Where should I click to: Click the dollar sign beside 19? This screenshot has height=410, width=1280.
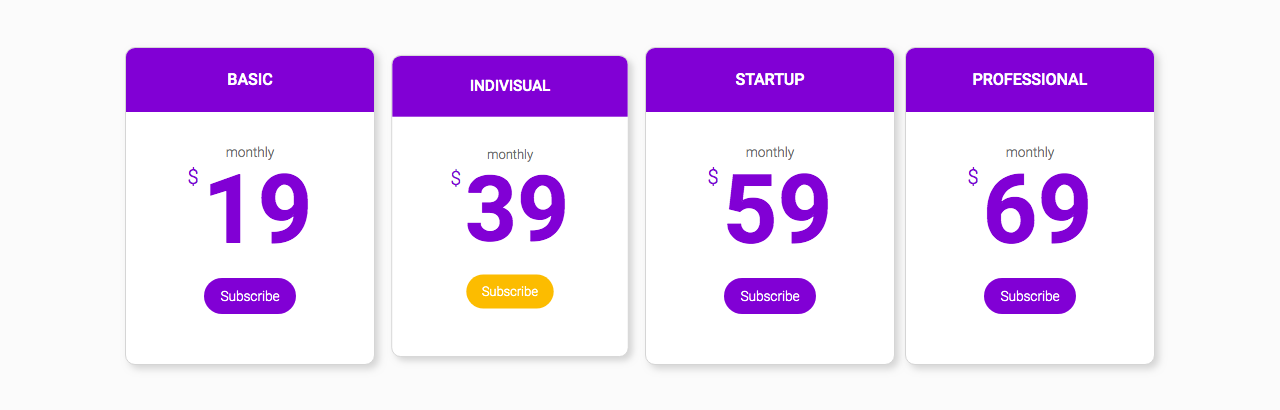pyautogui.click(x=193, y=177)
